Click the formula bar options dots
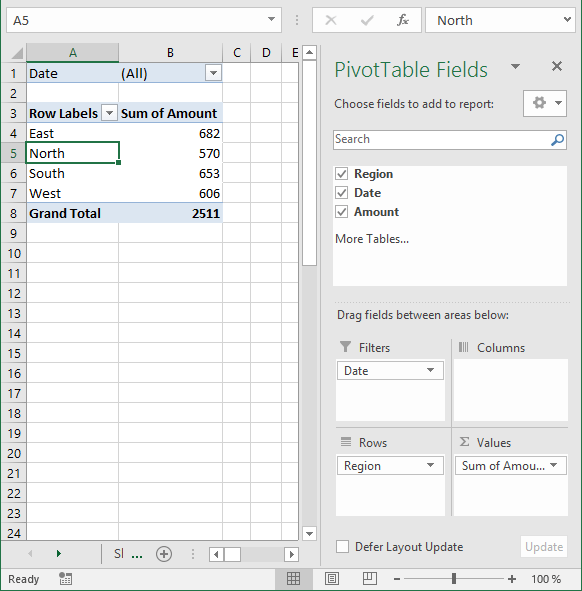The height and width of the screenshot is (591, 582). [x=297, y=20]
